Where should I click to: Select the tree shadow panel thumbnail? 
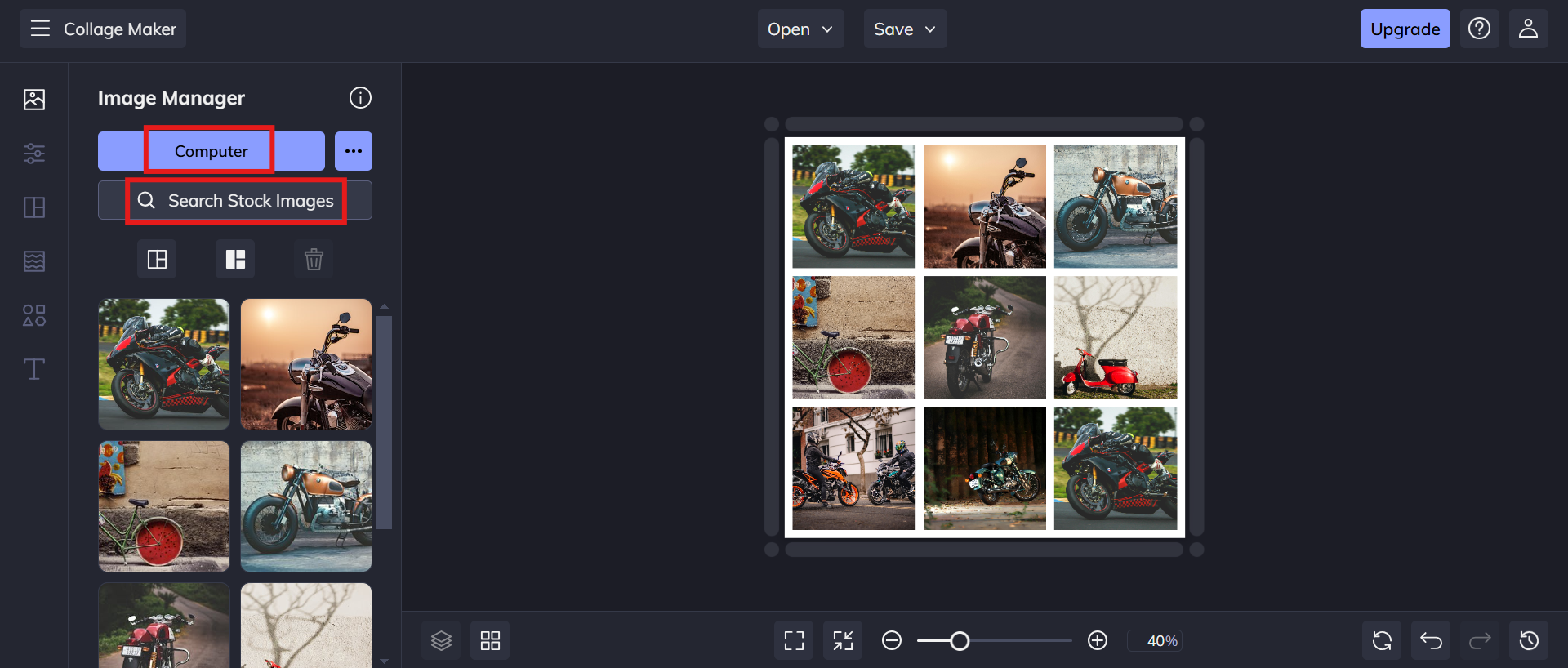point(306,626)
